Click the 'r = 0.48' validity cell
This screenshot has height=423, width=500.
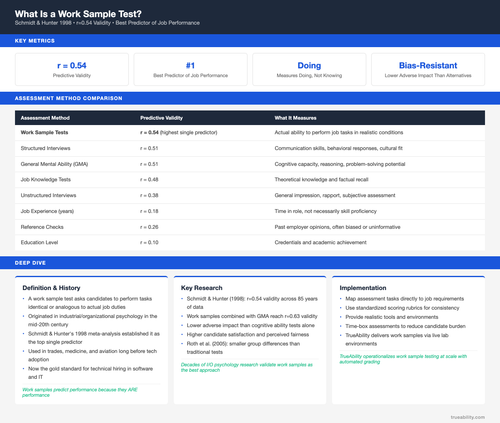point(149,180)
